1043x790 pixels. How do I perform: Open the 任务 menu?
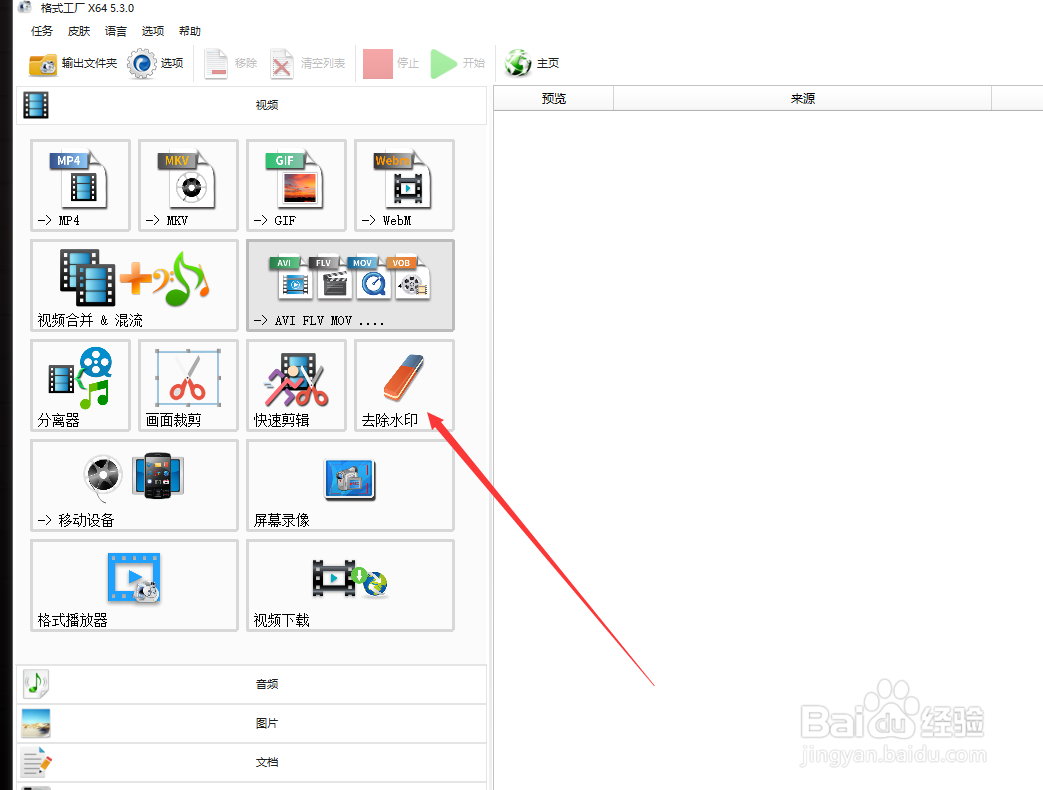click(x=41, y=31)
